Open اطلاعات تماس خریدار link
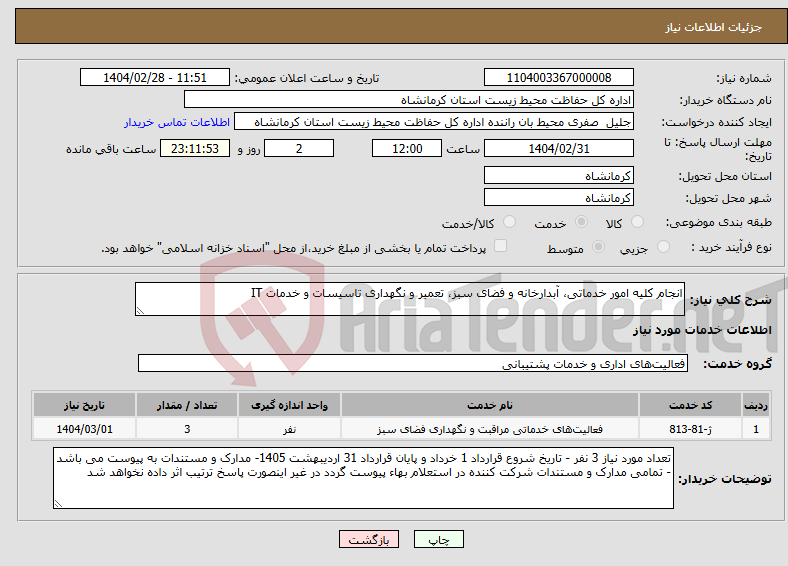This screenshot has width=788, height=566. (x=177, y=122)
